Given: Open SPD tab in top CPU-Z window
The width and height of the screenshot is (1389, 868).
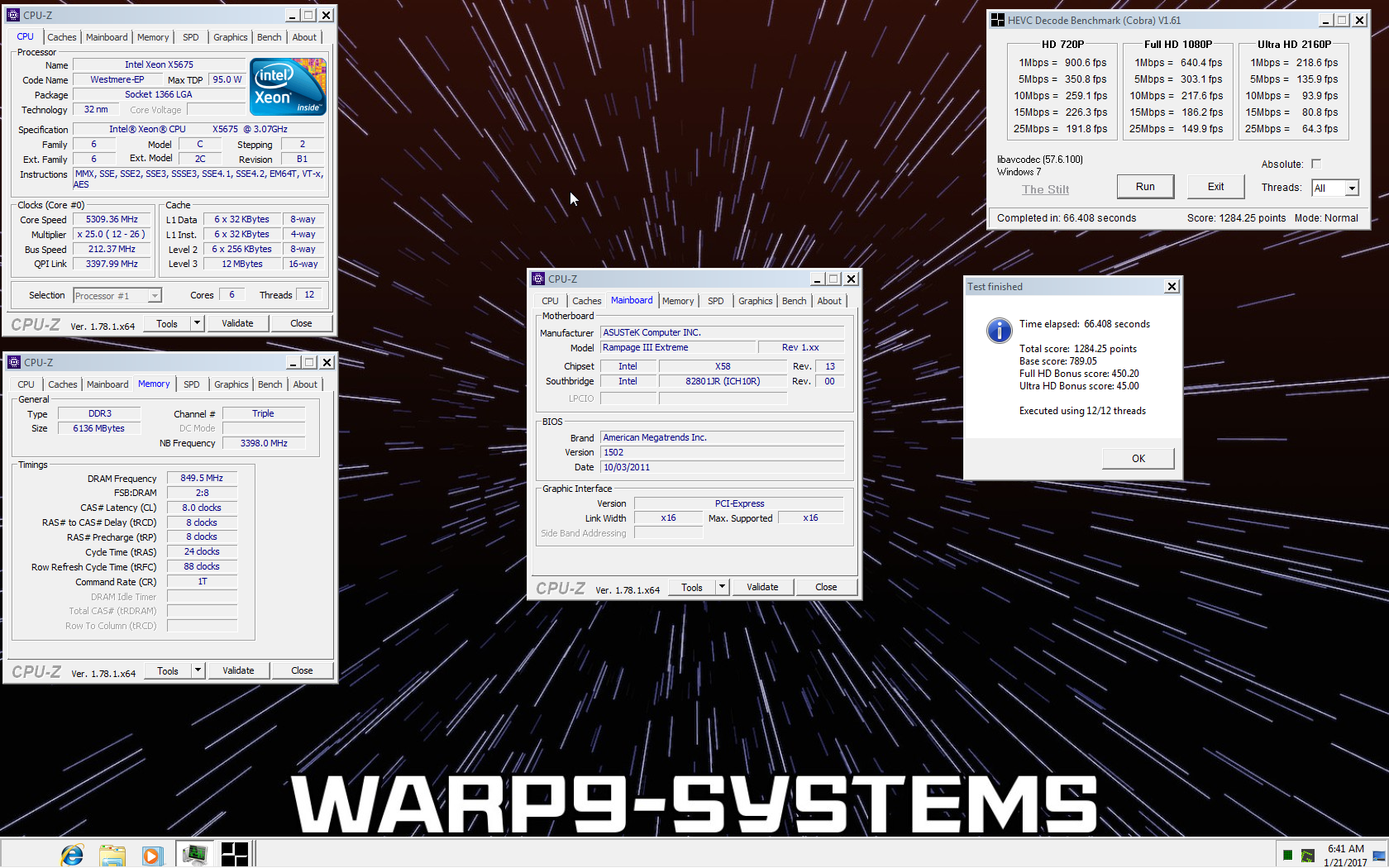Looking at the screenshot, I should [190, 37].
